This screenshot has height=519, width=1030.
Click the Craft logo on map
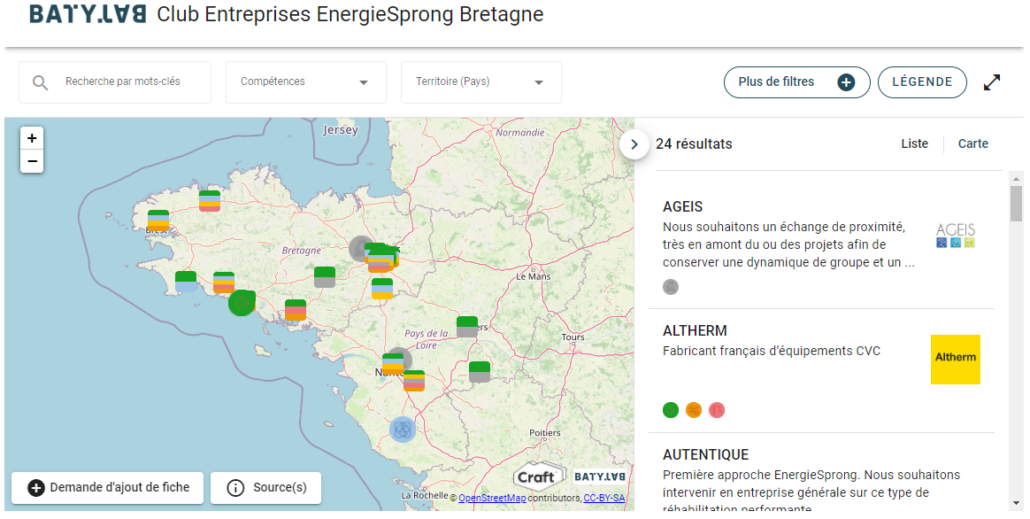(x=538, y=476)
